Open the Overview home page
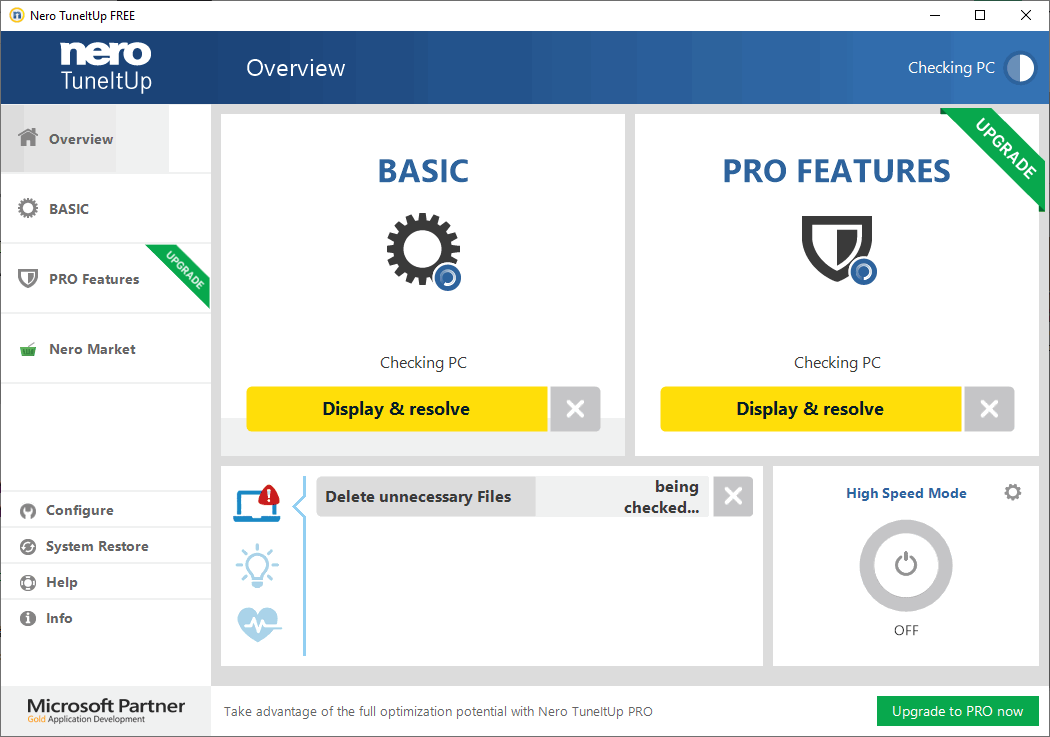Screen dimensions: 1050x737 (x=106, y=139)
